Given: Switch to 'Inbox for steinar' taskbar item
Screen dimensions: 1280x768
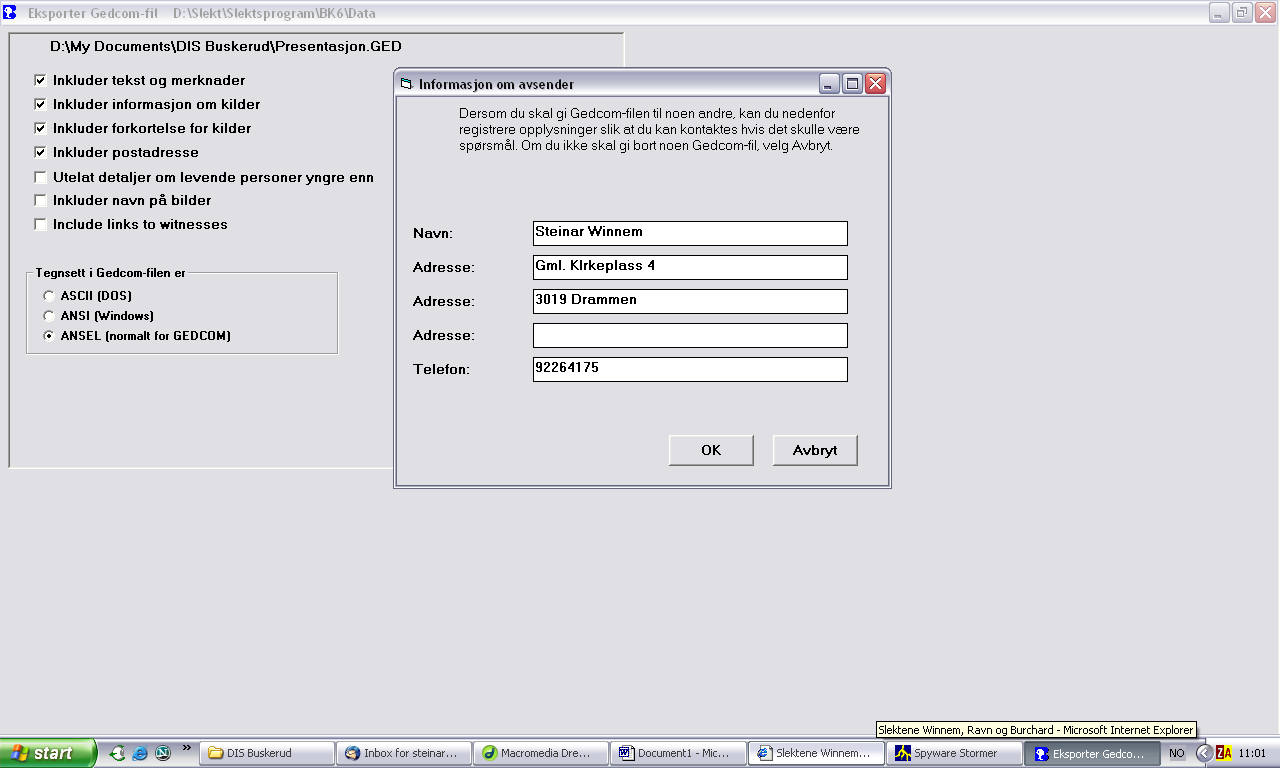Looking at the screenshot, I should click(x=404, y=753).
